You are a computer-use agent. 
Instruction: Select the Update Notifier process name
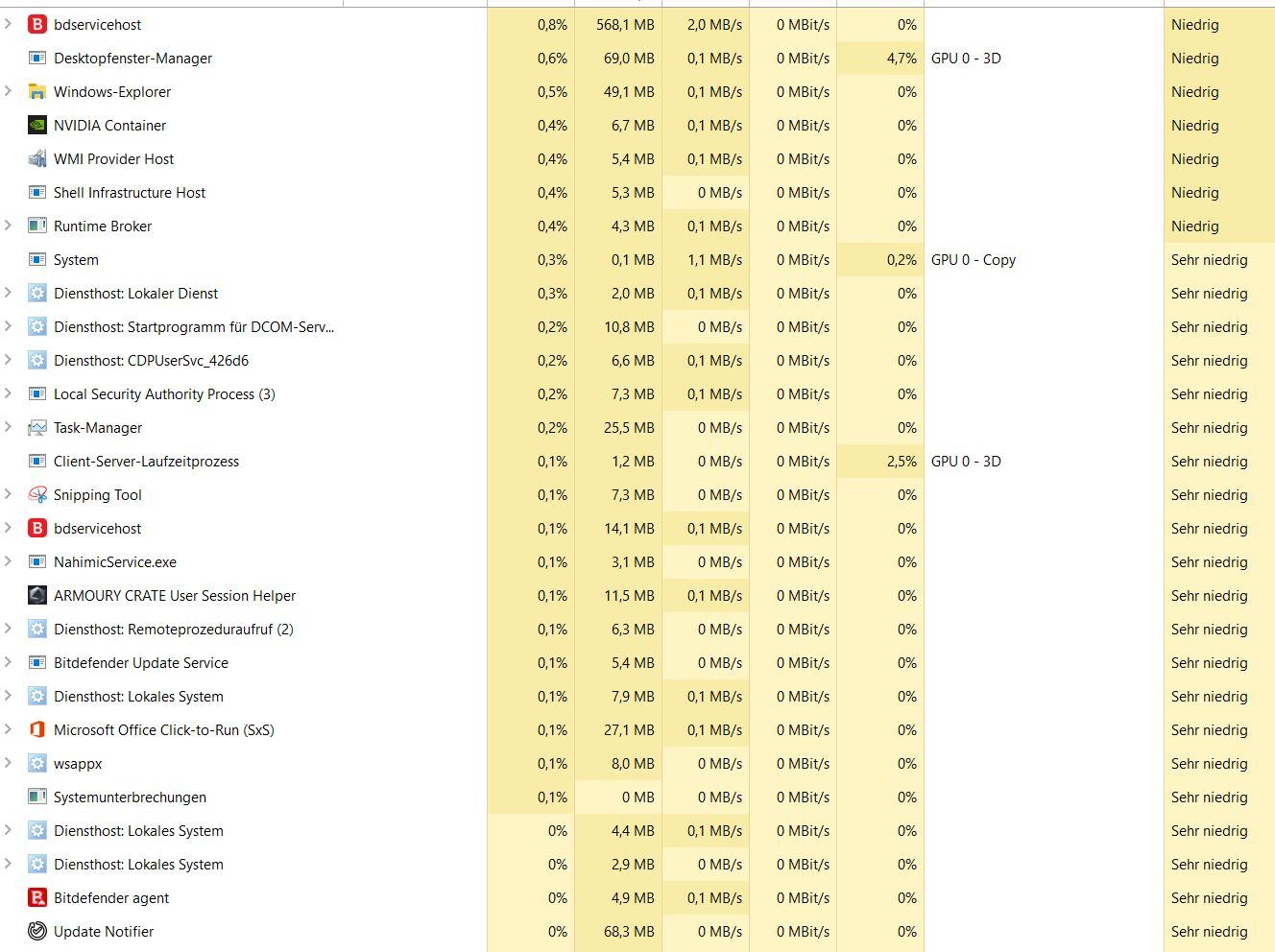(104, 932)
